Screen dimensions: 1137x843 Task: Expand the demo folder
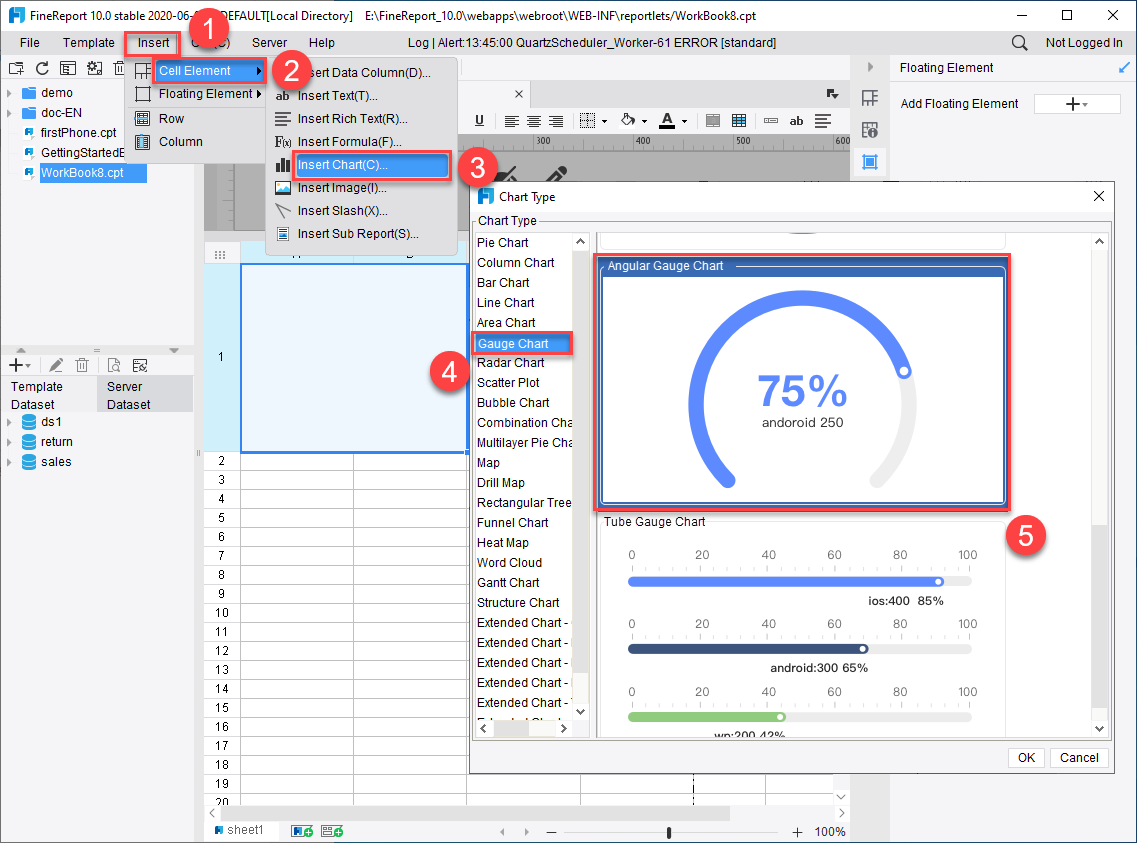pos(9,93)
